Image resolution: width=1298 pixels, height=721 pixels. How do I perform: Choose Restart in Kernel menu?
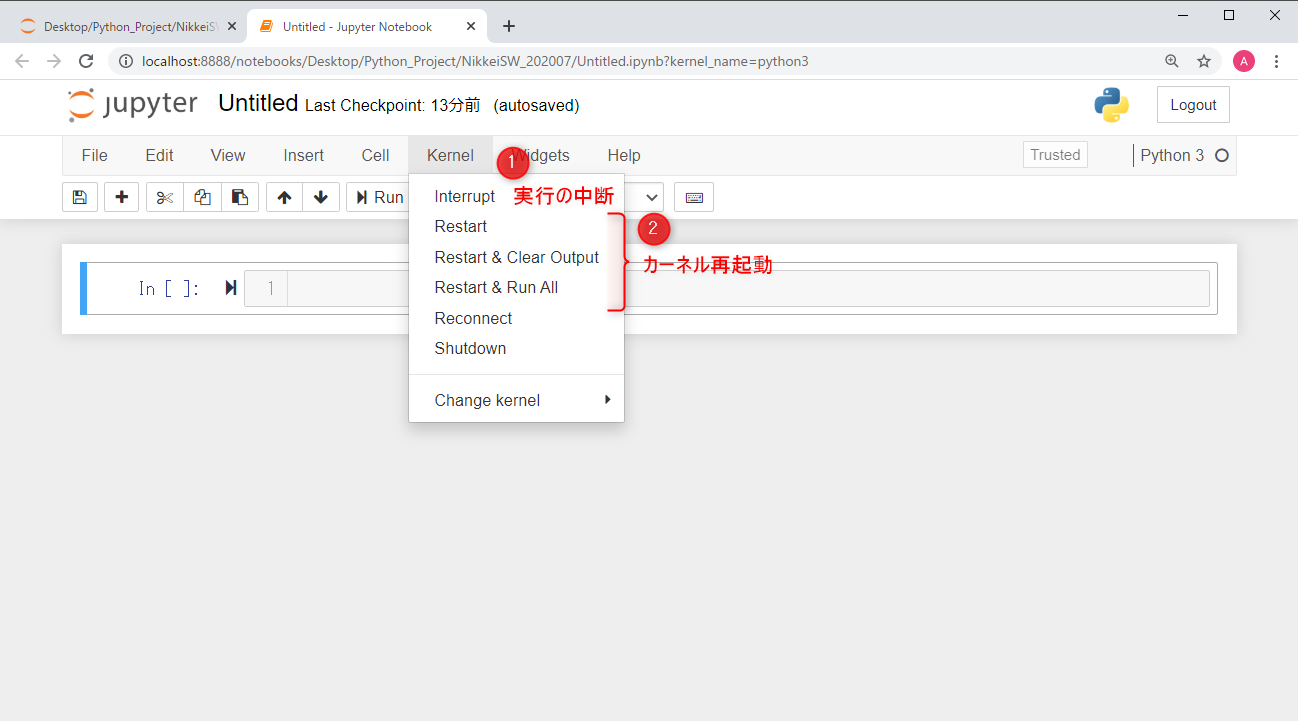point(516,227)
